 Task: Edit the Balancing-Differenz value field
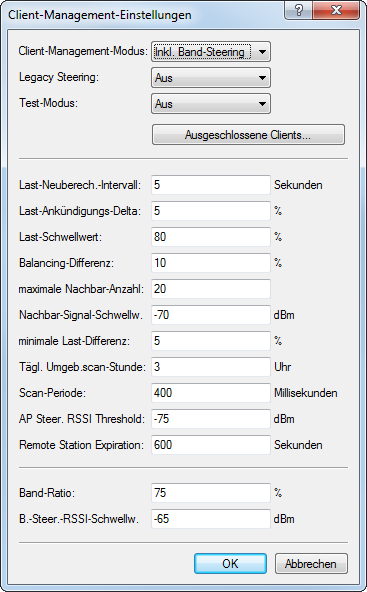pos(211,263)
